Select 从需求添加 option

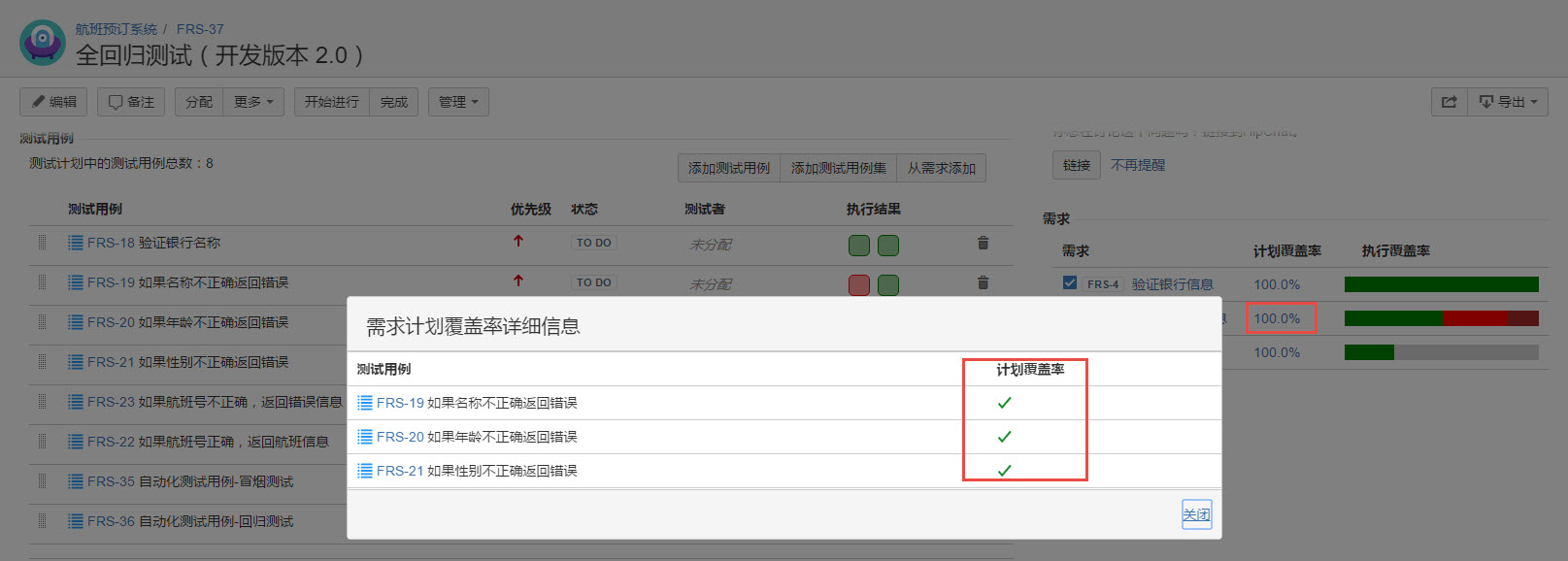pos(941,168)
